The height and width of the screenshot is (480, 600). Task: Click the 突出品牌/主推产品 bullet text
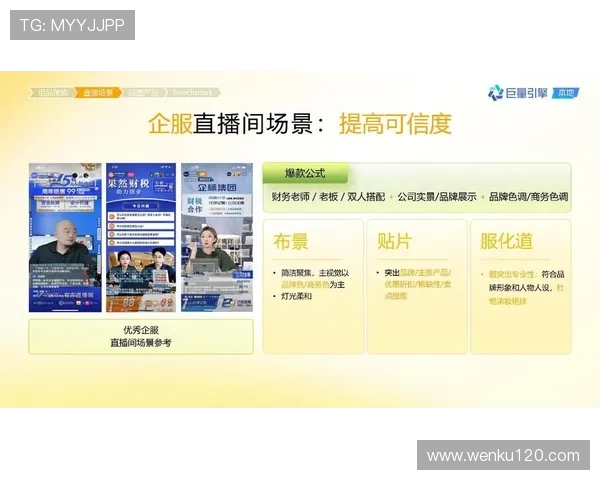[x=417, y=273]
